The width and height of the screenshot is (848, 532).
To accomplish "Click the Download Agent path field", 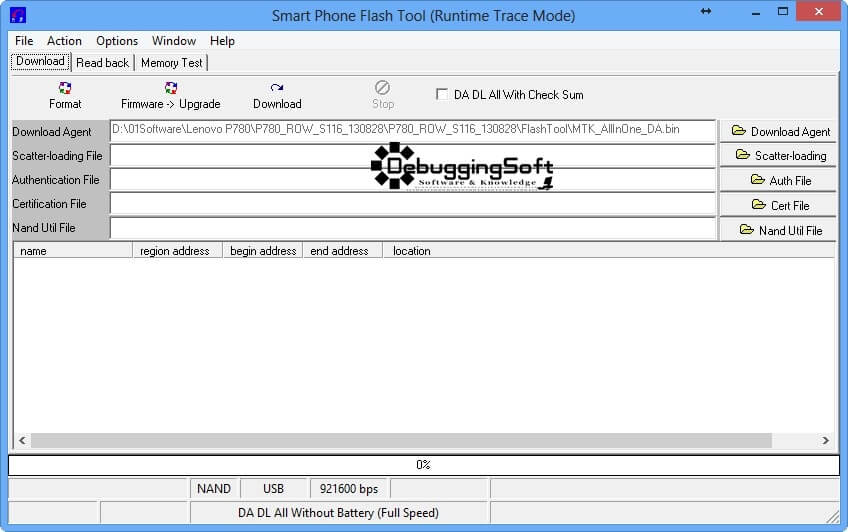I will (412, 131).
